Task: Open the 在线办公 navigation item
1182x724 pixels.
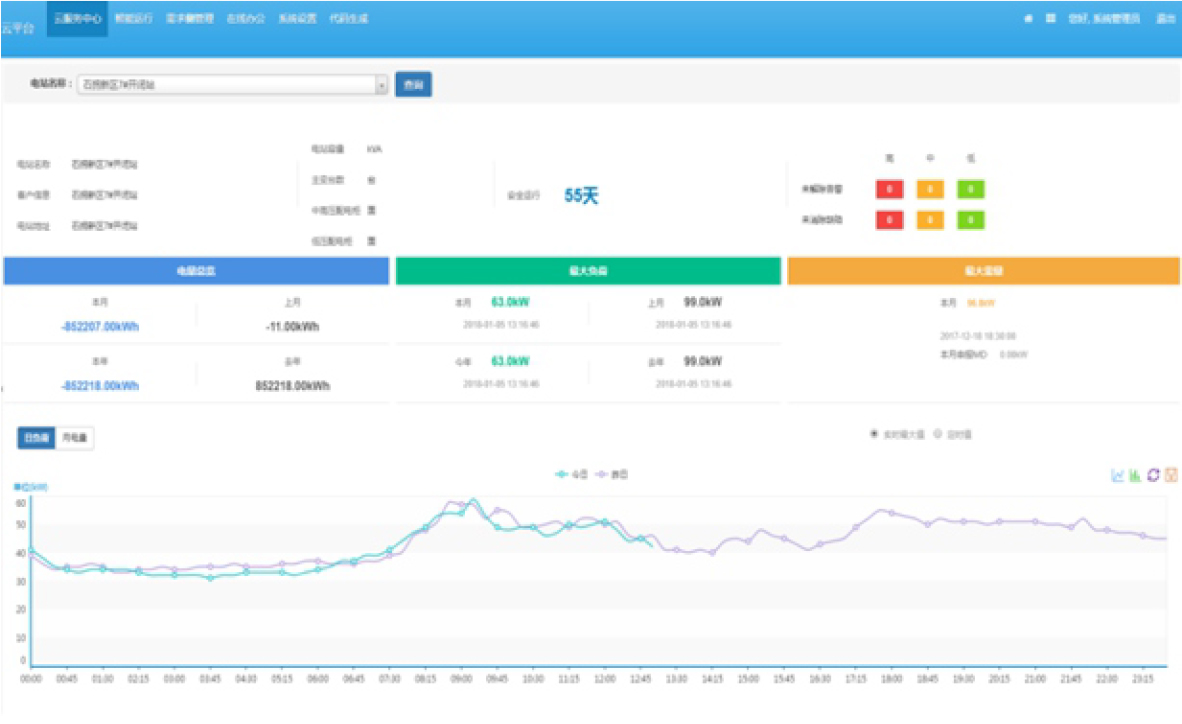Action: coord(246,19)
